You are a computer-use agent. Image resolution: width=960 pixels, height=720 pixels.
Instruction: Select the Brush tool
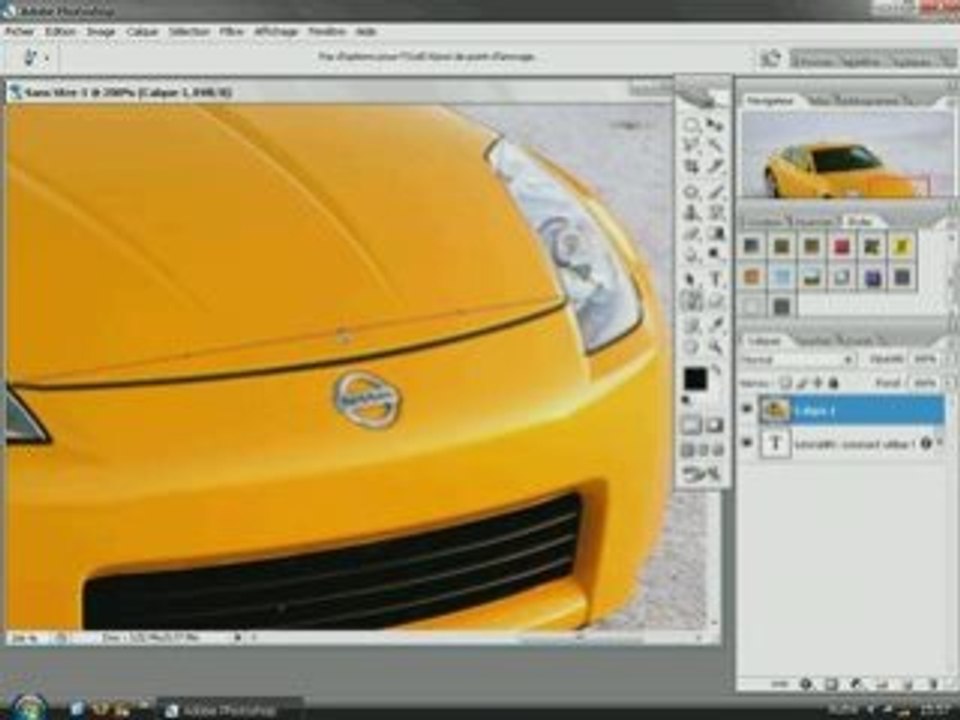point(714,192)
